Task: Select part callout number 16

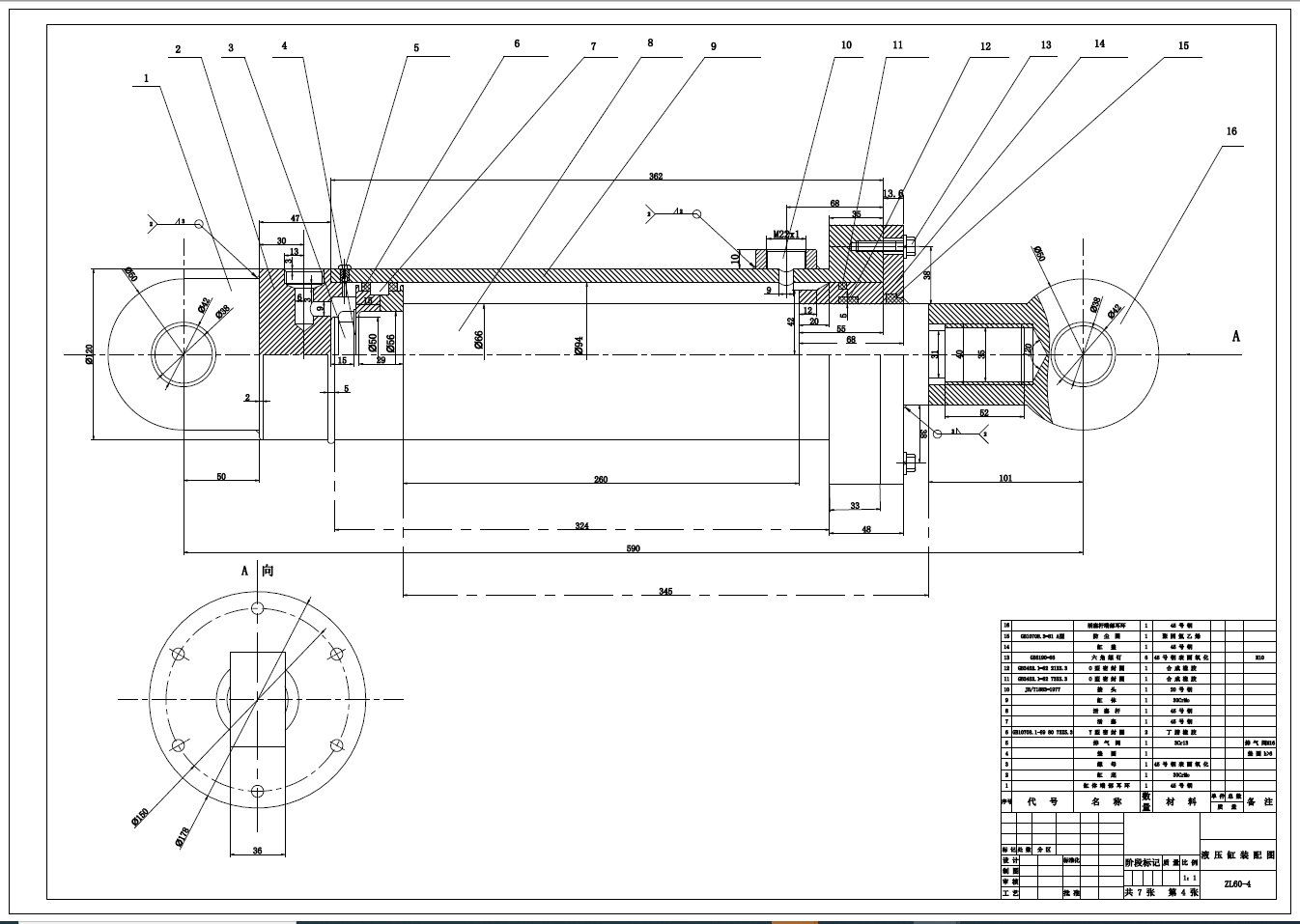Action: (x=1231, y=131)
